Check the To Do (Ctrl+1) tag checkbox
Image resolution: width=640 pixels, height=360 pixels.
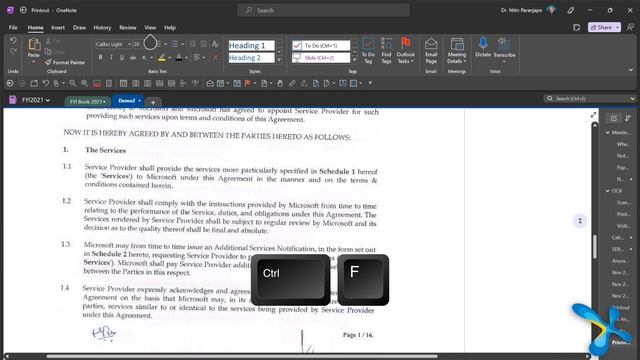pyautogui.click(x=297, y=45)
